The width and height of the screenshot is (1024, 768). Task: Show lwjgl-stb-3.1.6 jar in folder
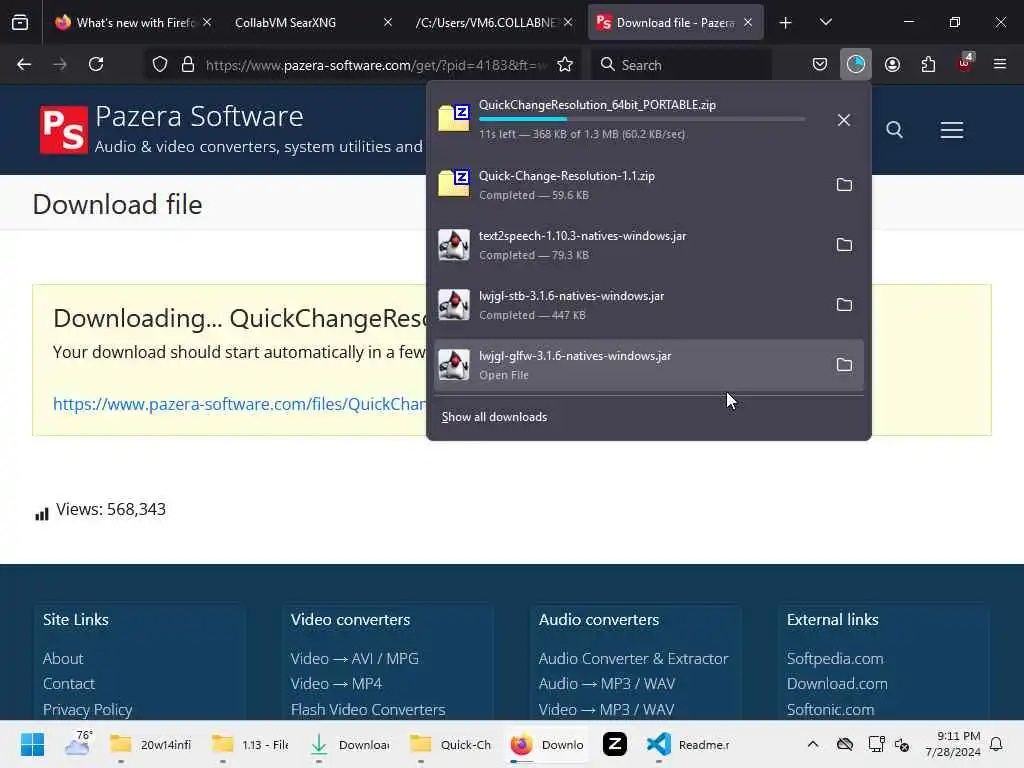pos(844,305)
